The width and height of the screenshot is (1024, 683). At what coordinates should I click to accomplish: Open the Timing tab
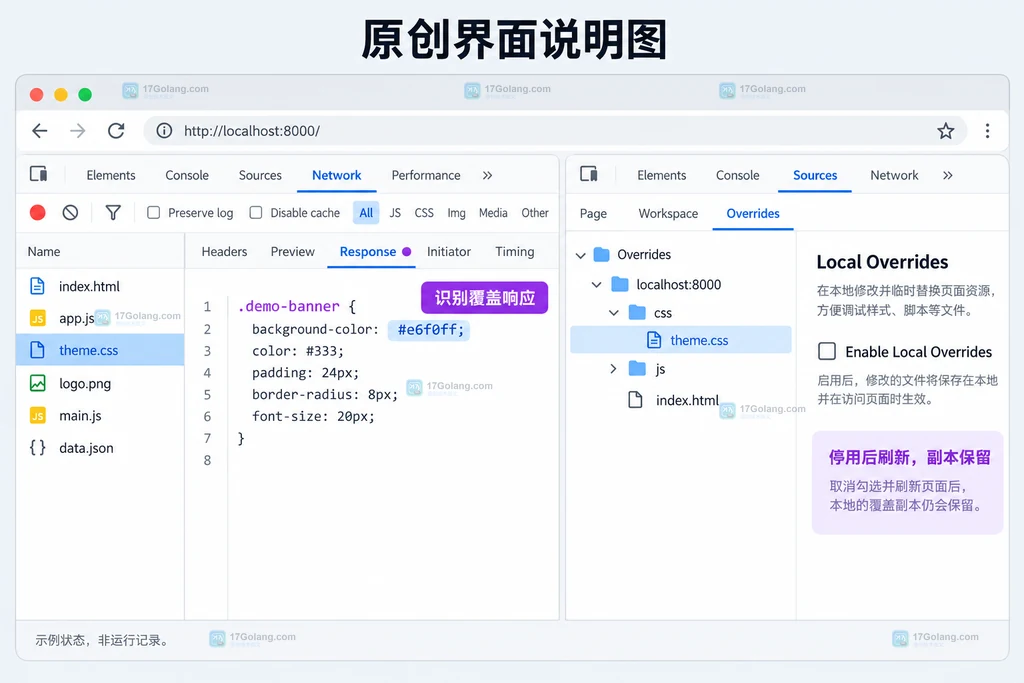click(515, 251)
